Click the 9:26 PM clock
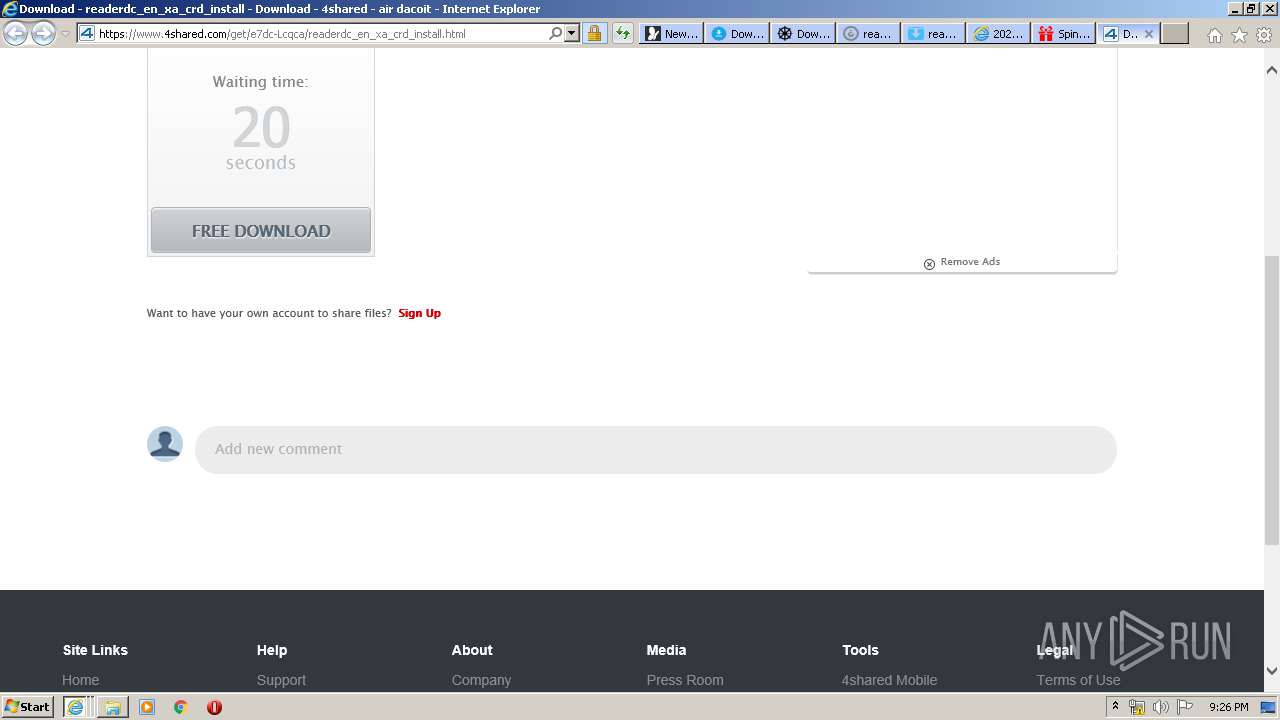The image size is (1280, 720). point(1228,707)
